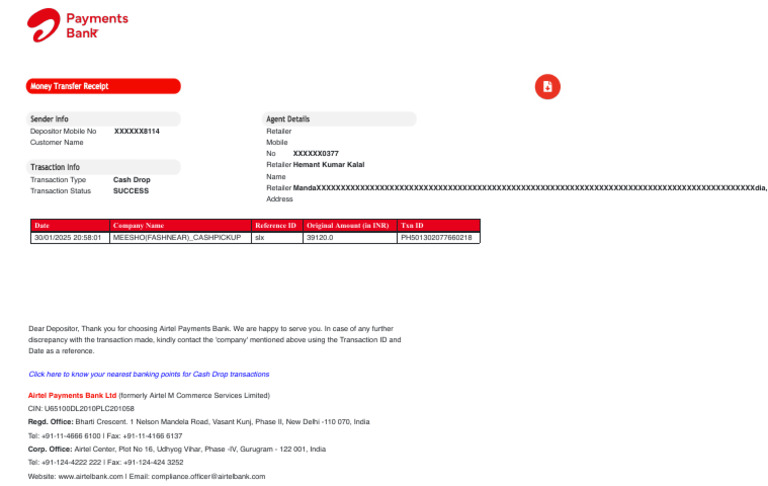768x486 pixels.
Task: Select retailer name Hemant Kumar Kalal
Action: 329,165
